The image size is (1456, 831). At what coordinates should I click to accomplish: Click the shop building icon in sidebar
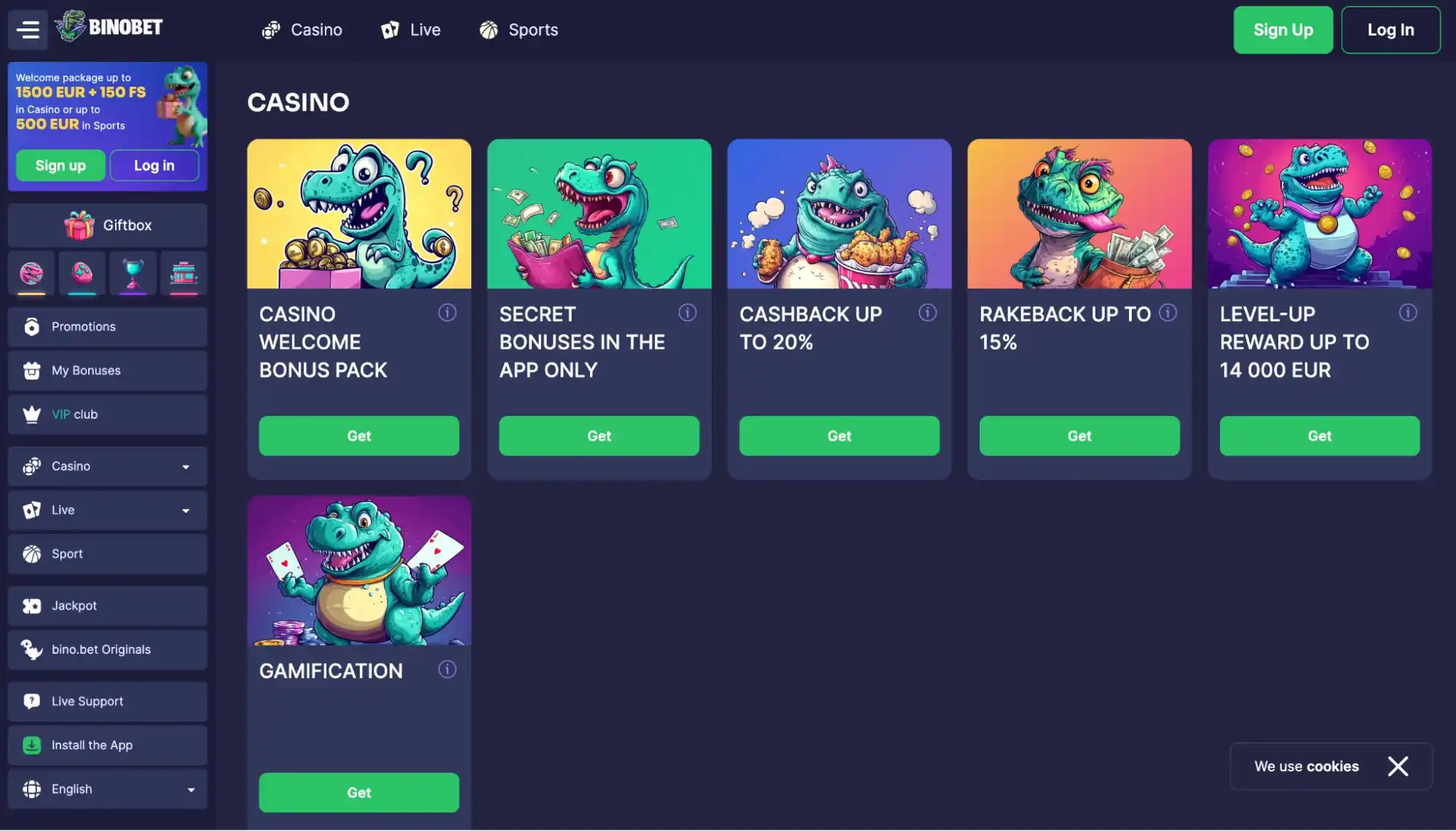(x=184, y=273)
